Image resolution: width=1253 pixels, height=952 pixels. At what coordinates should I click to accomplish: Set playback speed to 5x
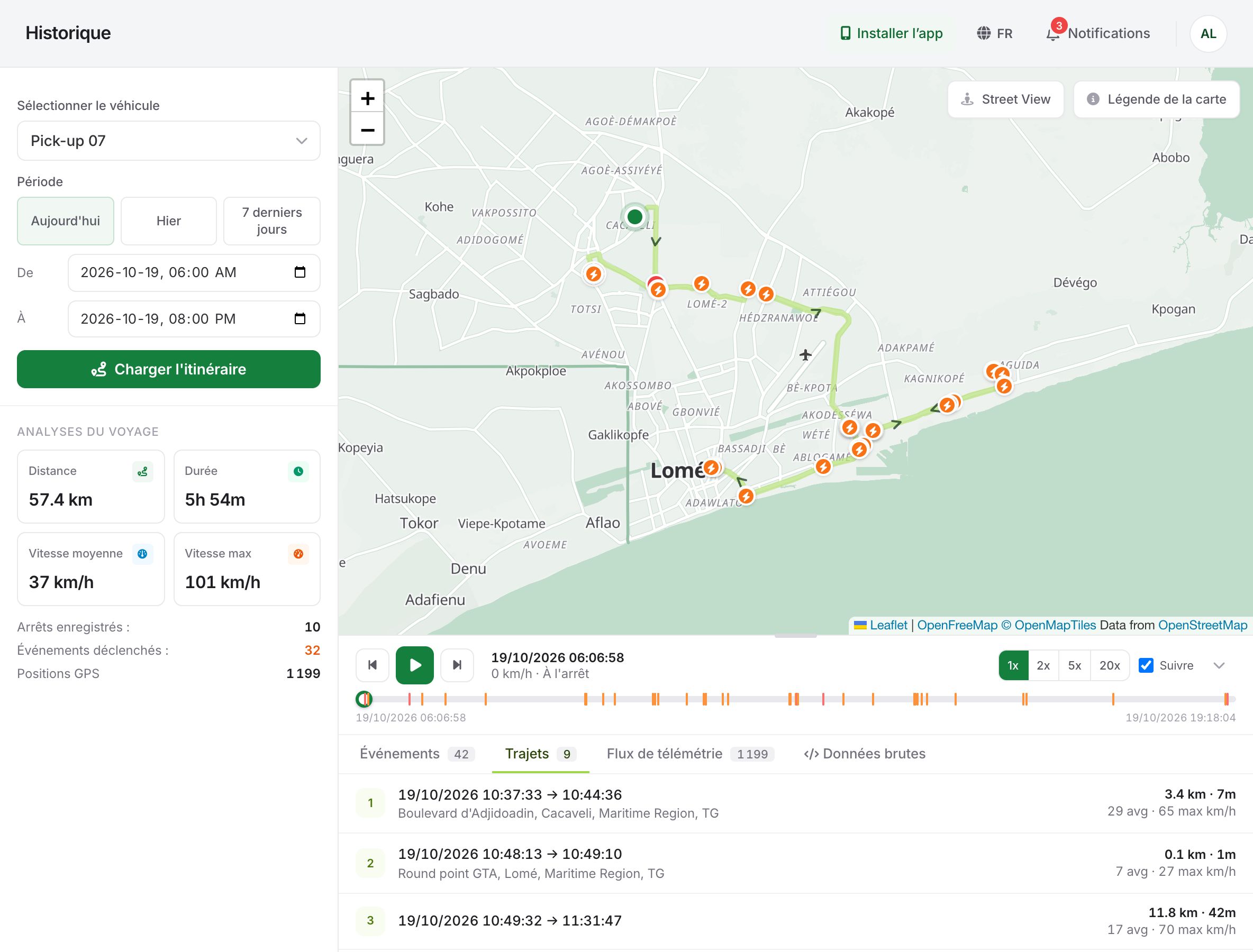point(1074,665)
